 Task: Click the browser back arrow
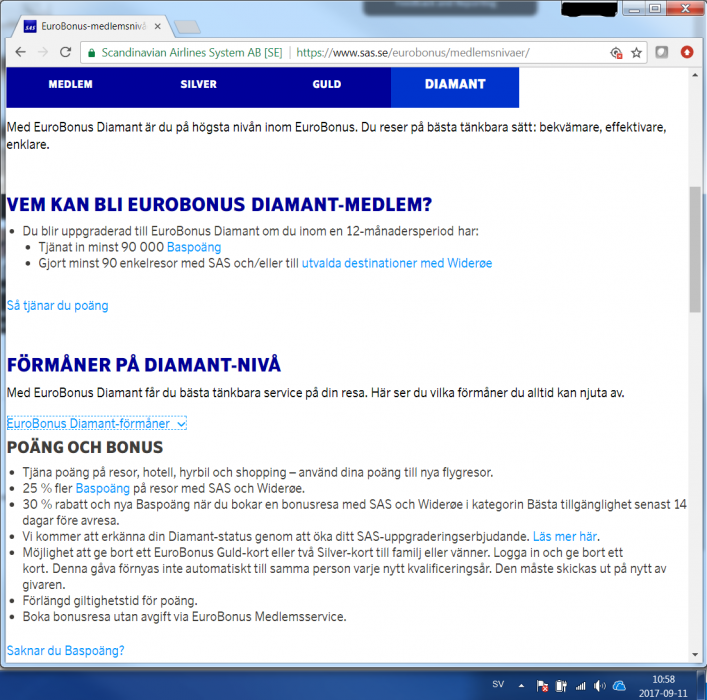[x=21, y=52]
